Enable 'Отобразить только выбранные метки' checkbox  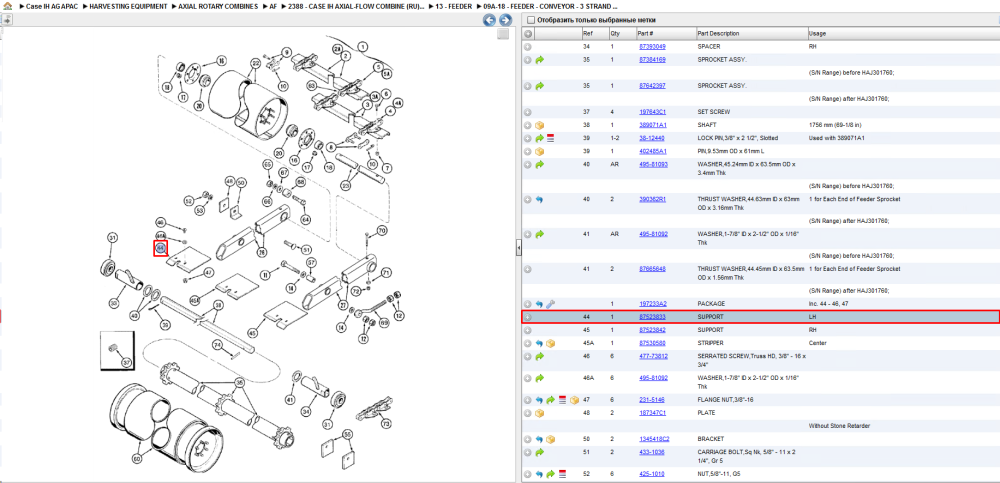tap(531, 20)
